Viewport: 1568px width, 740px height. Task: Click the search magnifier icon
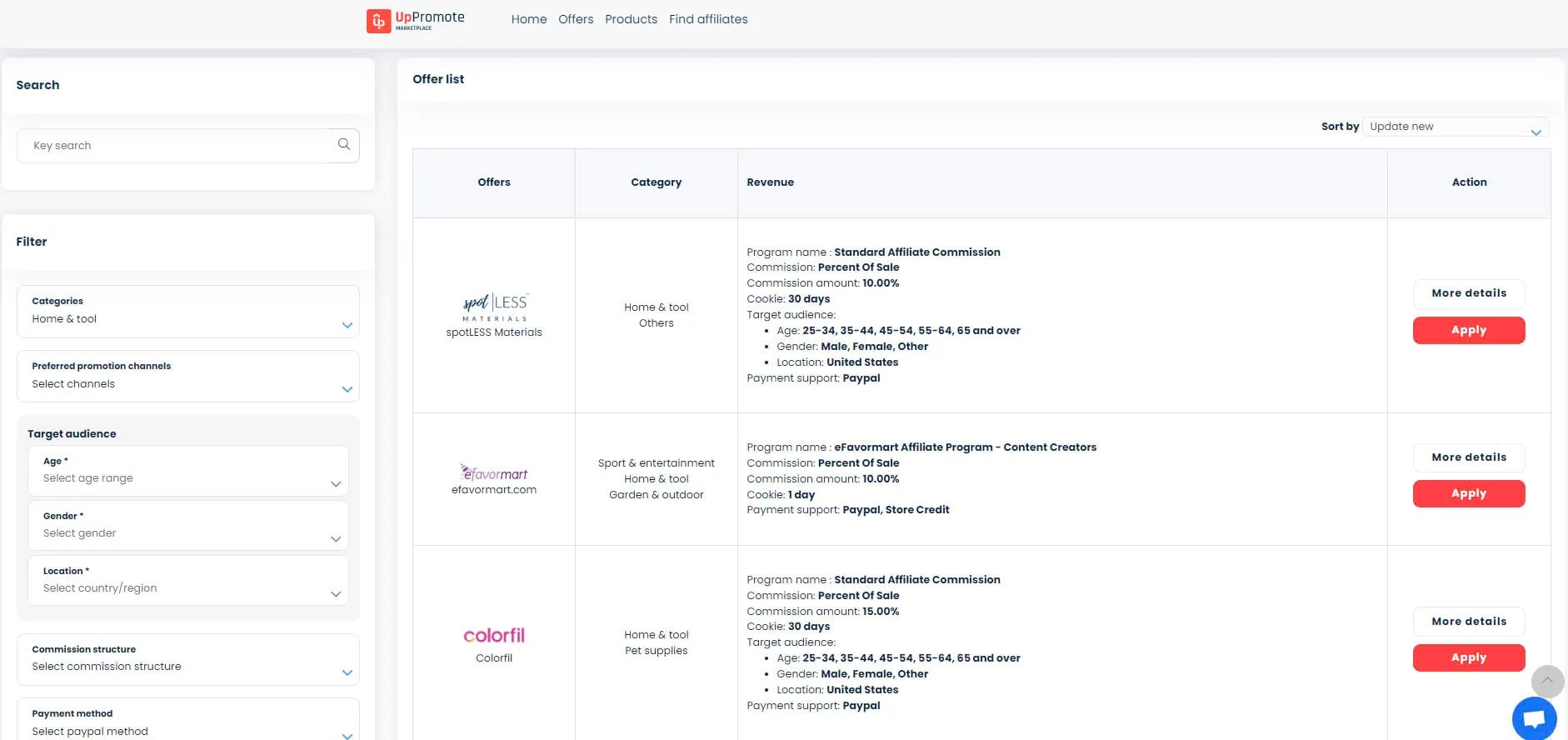click(x=343, y=144)
